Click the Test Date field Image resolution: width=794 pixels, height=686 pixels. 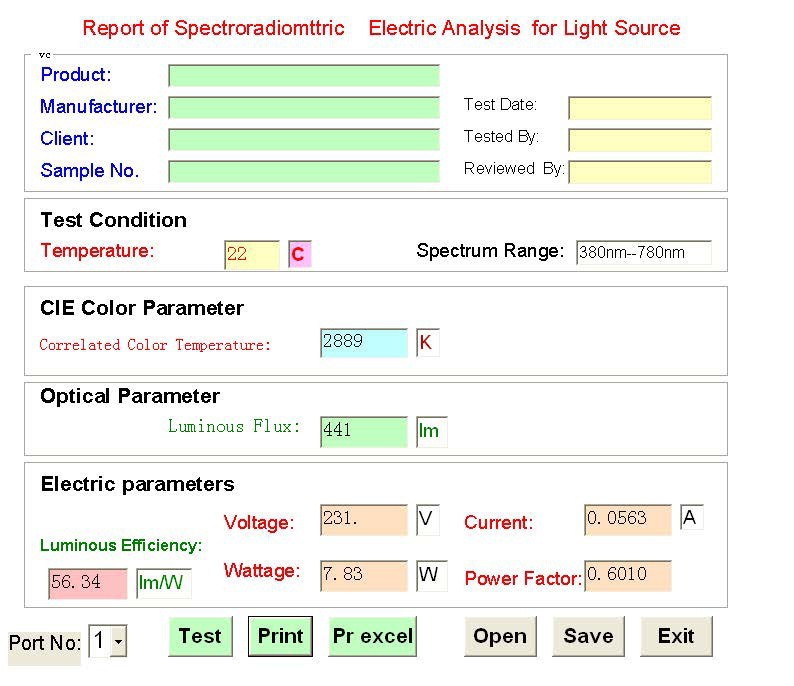point(640,108)
